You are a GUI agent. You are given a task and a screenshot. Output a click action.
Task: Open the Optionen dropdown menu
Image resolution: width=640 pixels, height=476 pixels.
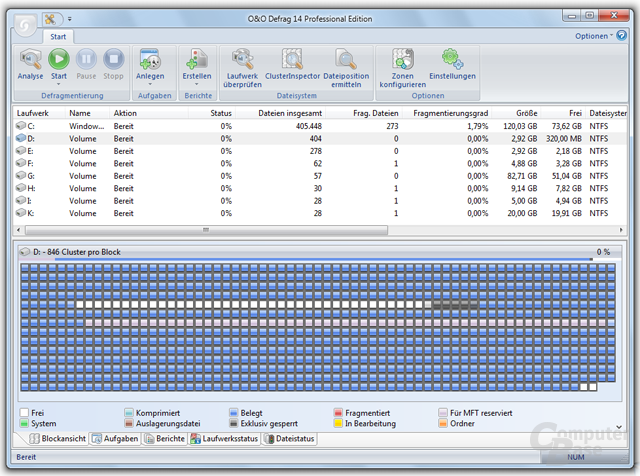594,36
